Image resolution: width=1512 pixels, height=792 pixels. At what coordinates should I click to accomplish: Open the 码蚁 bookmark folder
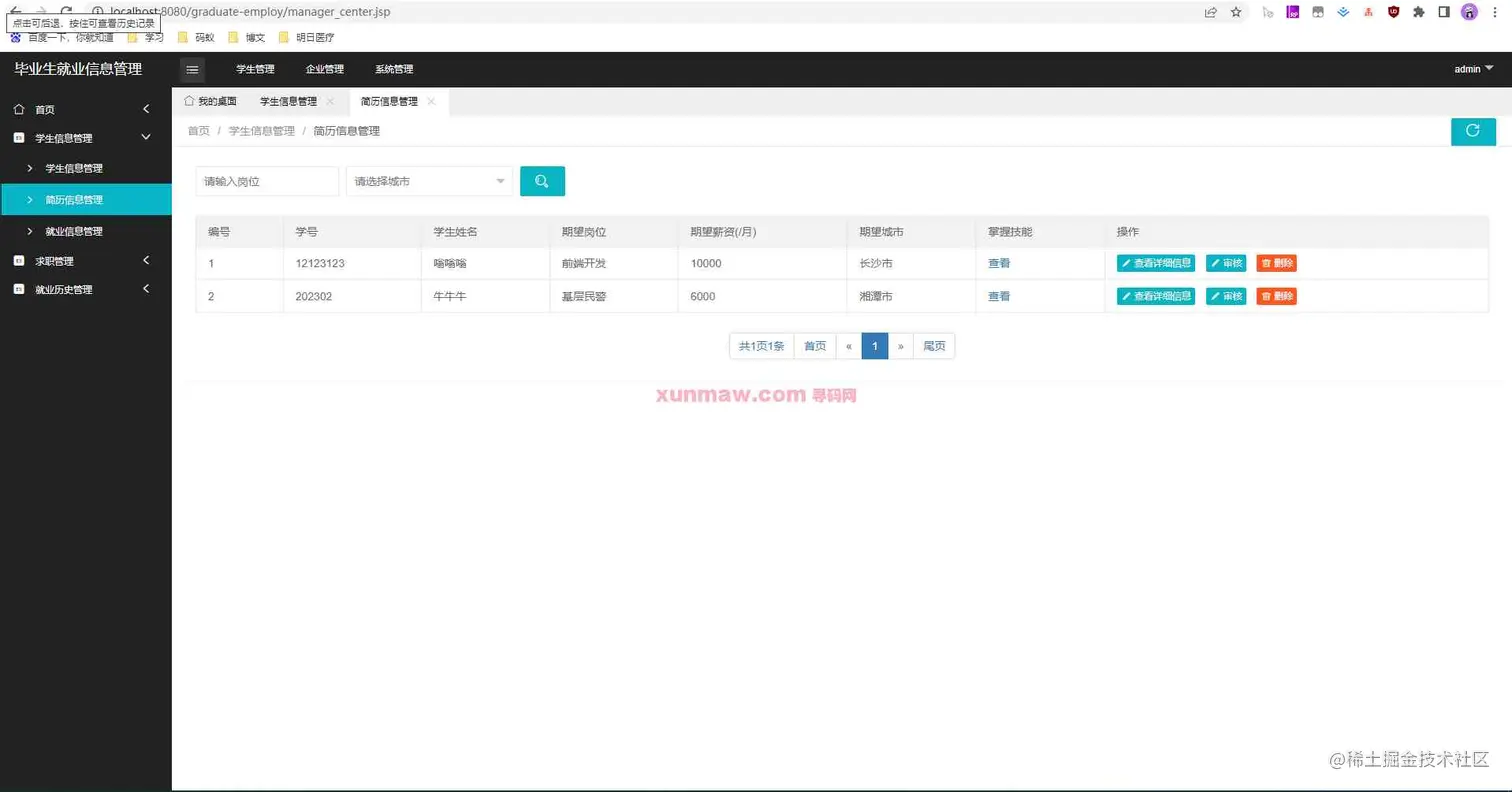point(196,37)
